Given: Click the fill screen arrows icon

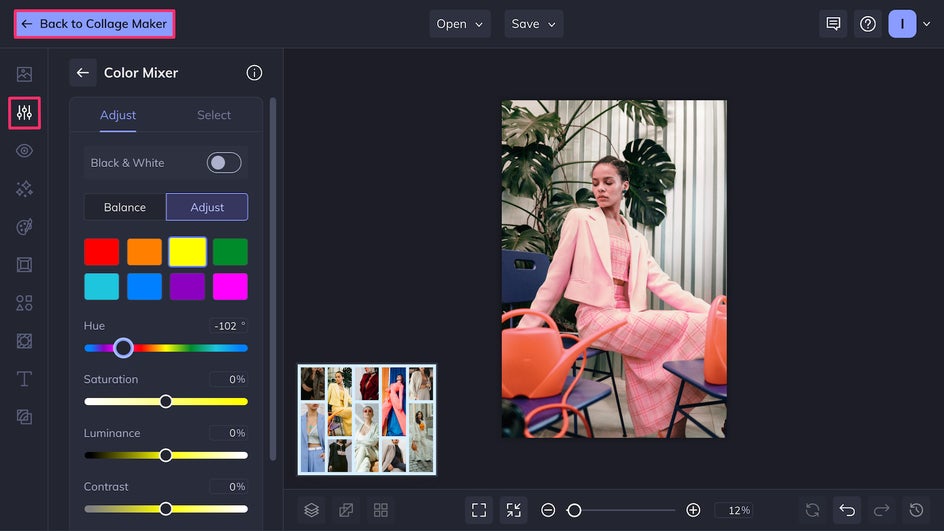Looking at the screenshot, I should point(514,511).
